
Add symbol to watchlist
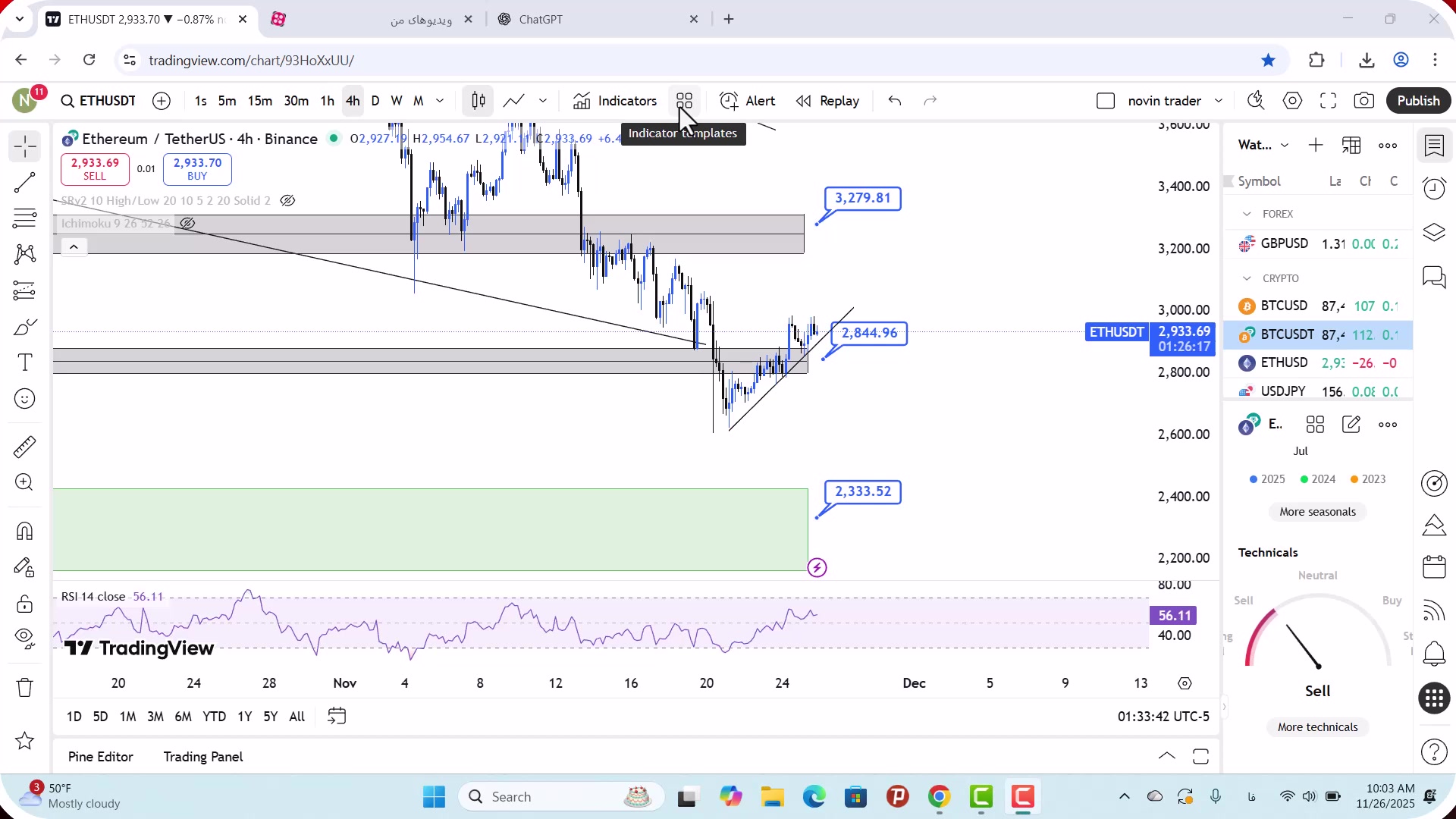point(1316,146)
